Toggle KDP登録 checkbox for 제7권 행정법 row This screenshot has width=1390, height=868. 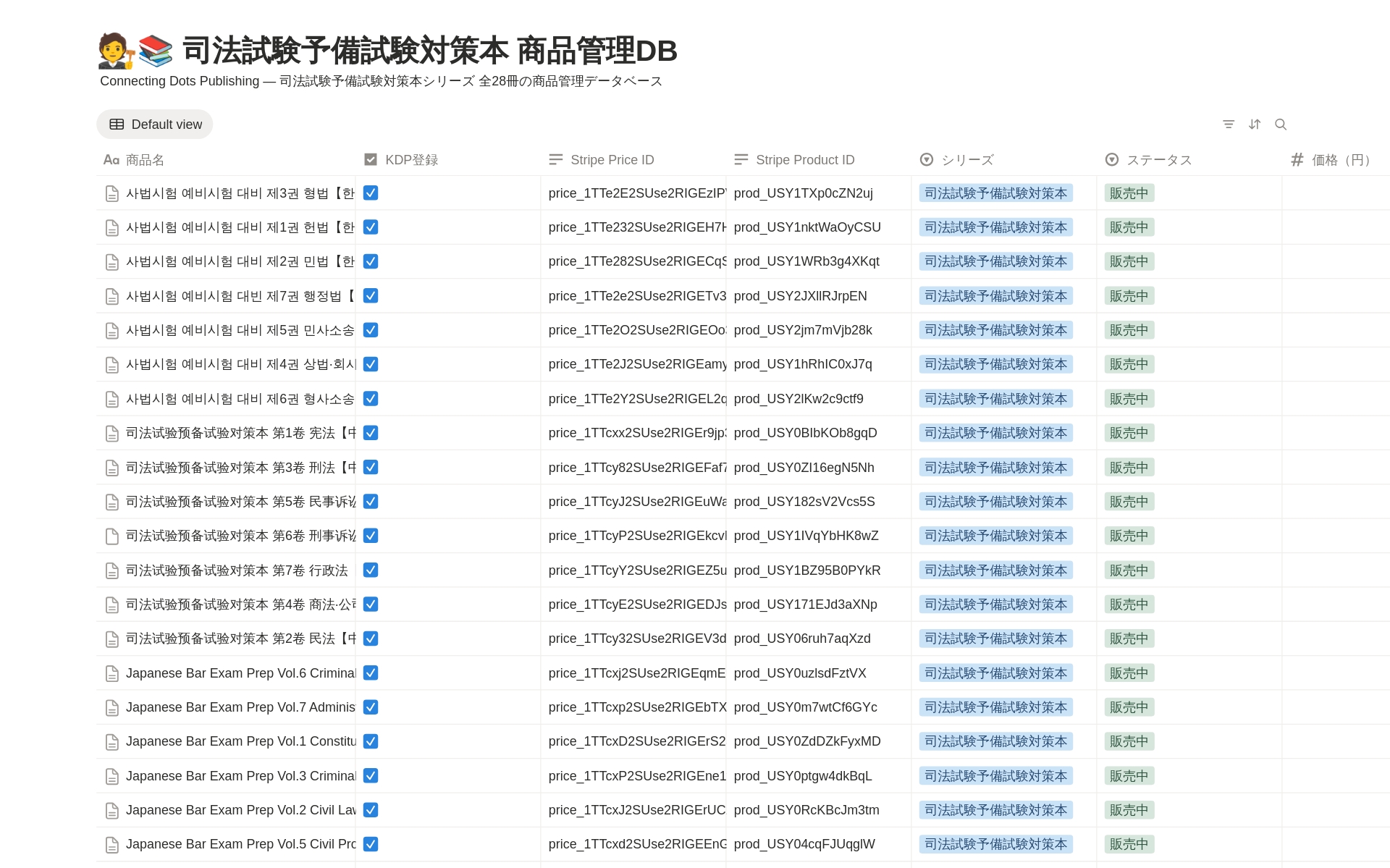click(371, 296)
